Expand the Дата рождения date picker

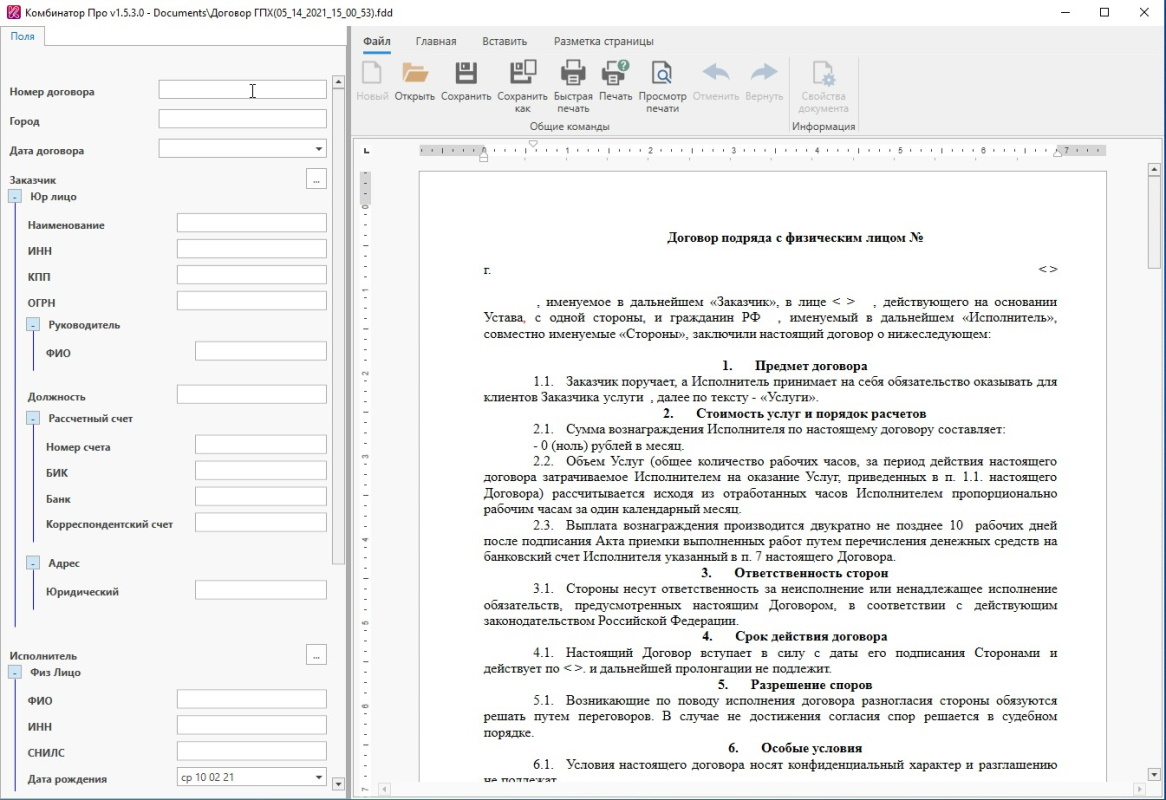coord(319,777)
